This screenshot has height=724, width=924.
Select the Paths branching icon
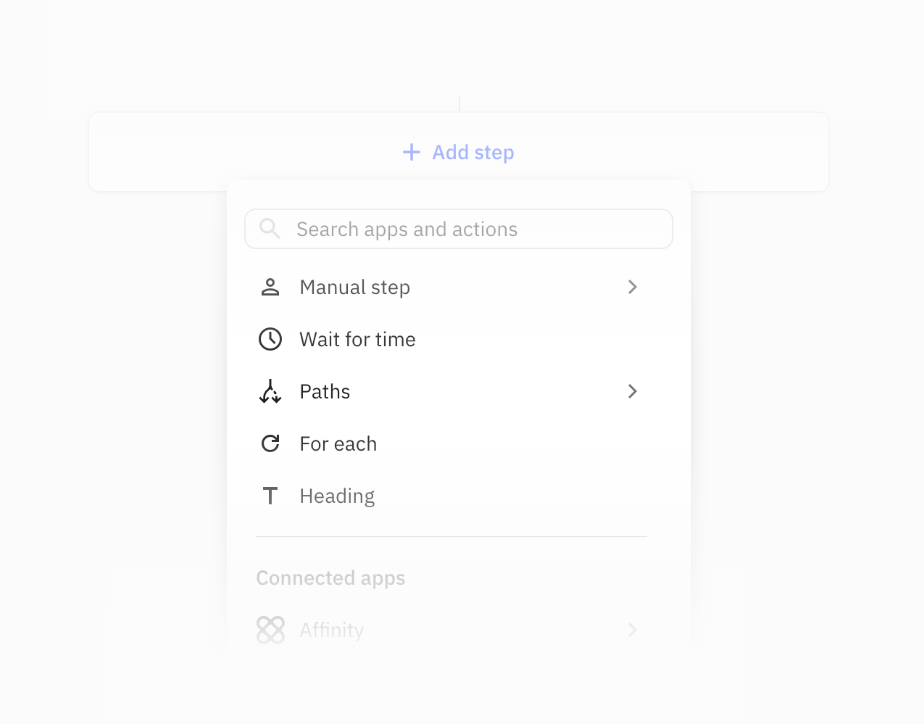click(x=270, y=391)
